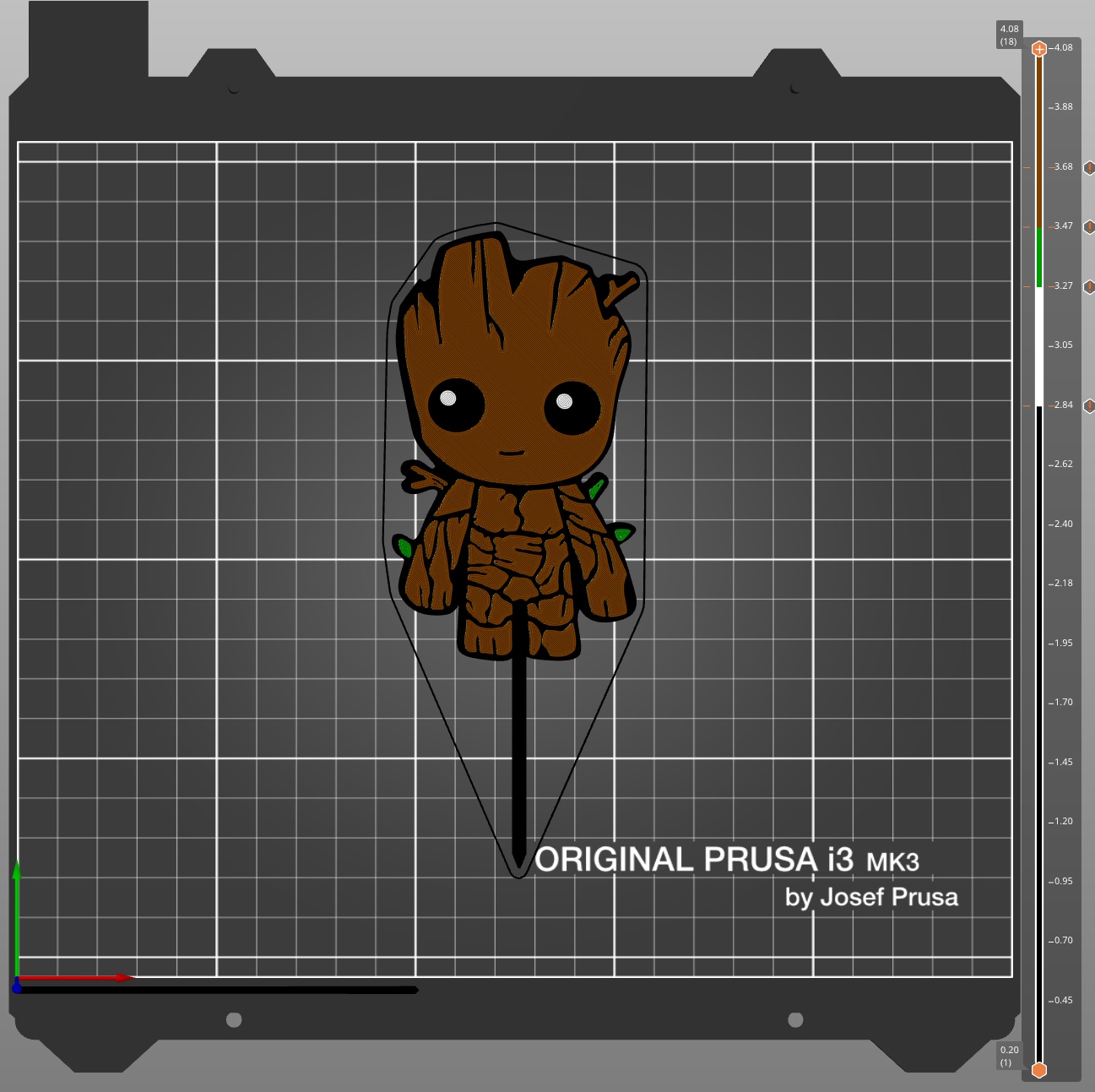Click the color change warning icon at 3.68
Image resolution: width=1095 pixels, height=1092 pixels.
1089,168
